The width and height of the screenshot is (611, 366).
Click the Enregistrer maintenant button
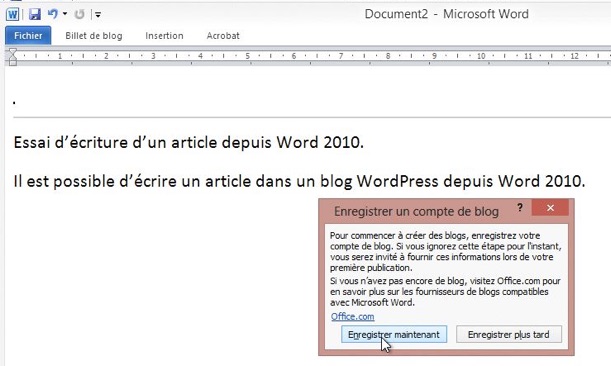click(x=394, y=334)
